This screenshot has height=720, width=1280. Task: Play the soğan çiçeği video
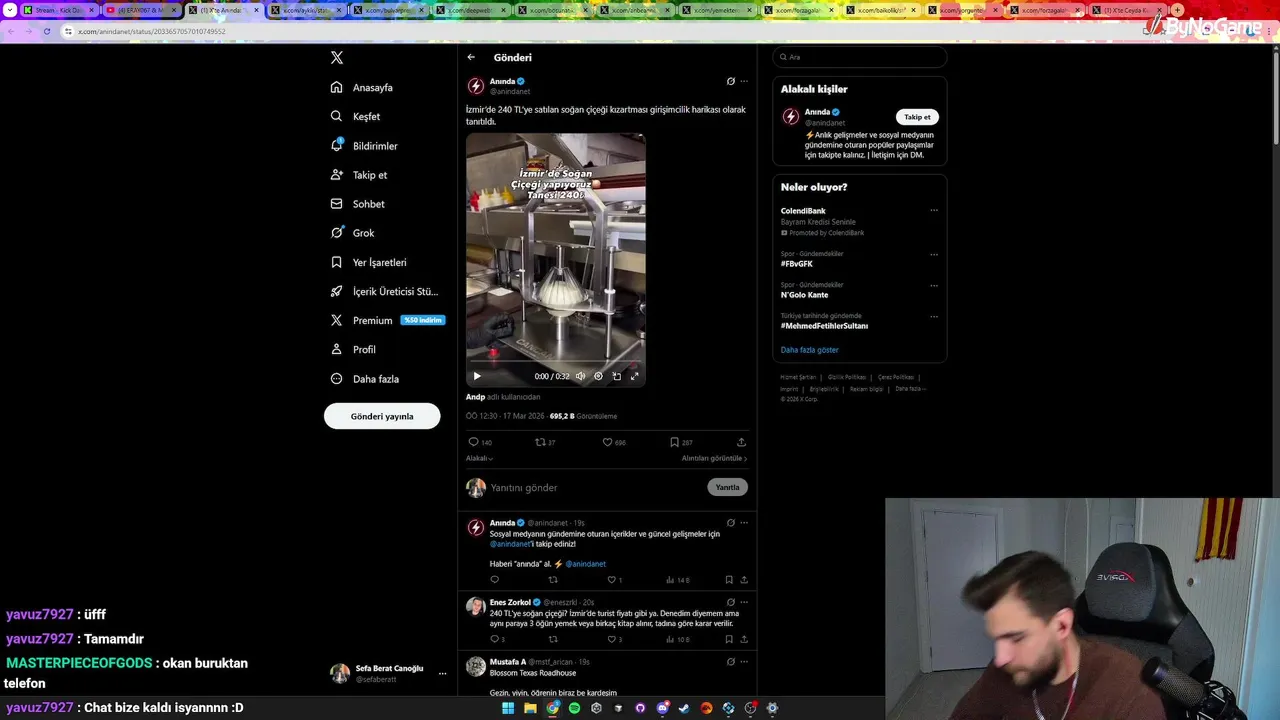tap(477, 376)
